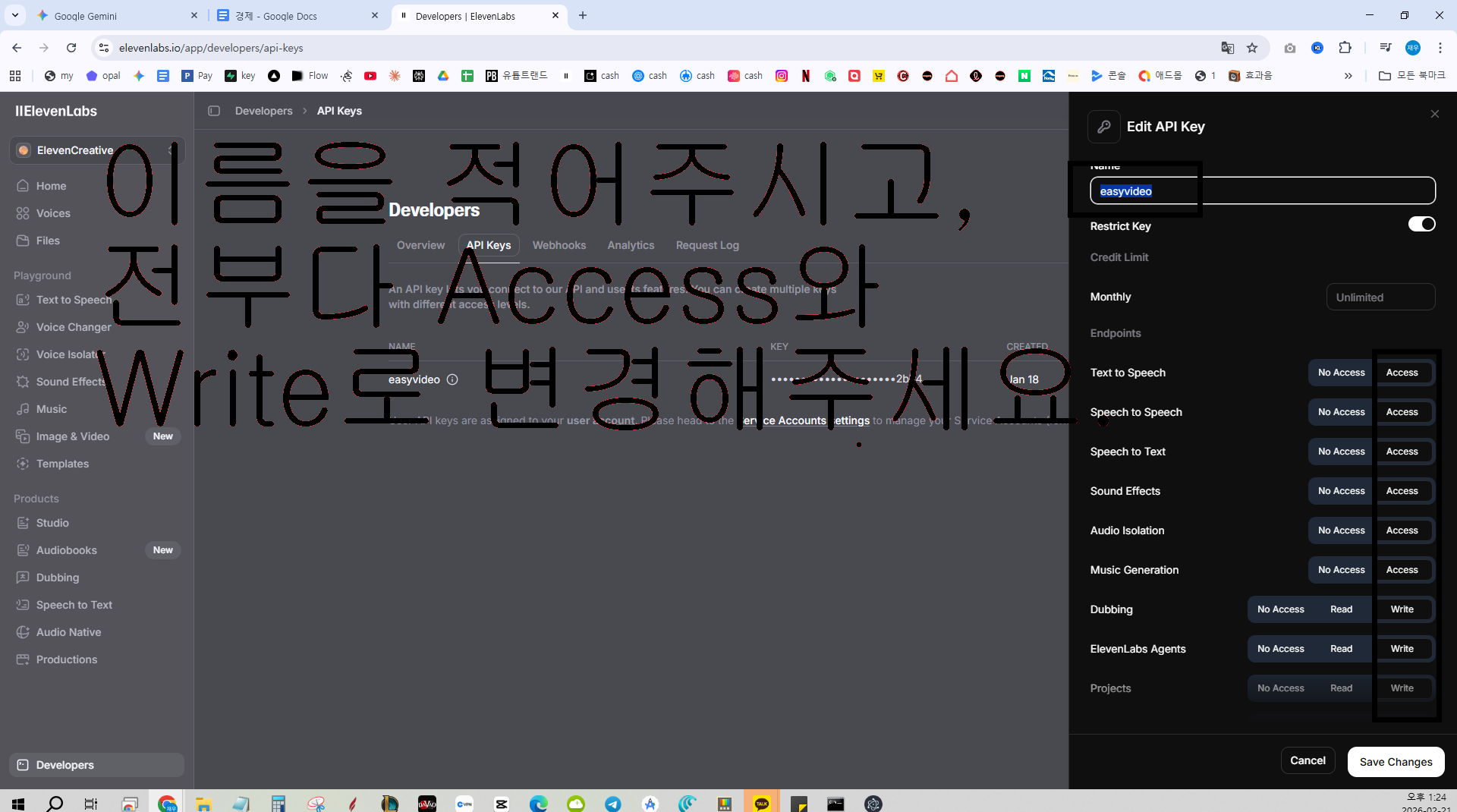Viewport: 1457px width, 812px height.
Task: Expand ElevenCreative workspace switcher
Action: (96, 150)
